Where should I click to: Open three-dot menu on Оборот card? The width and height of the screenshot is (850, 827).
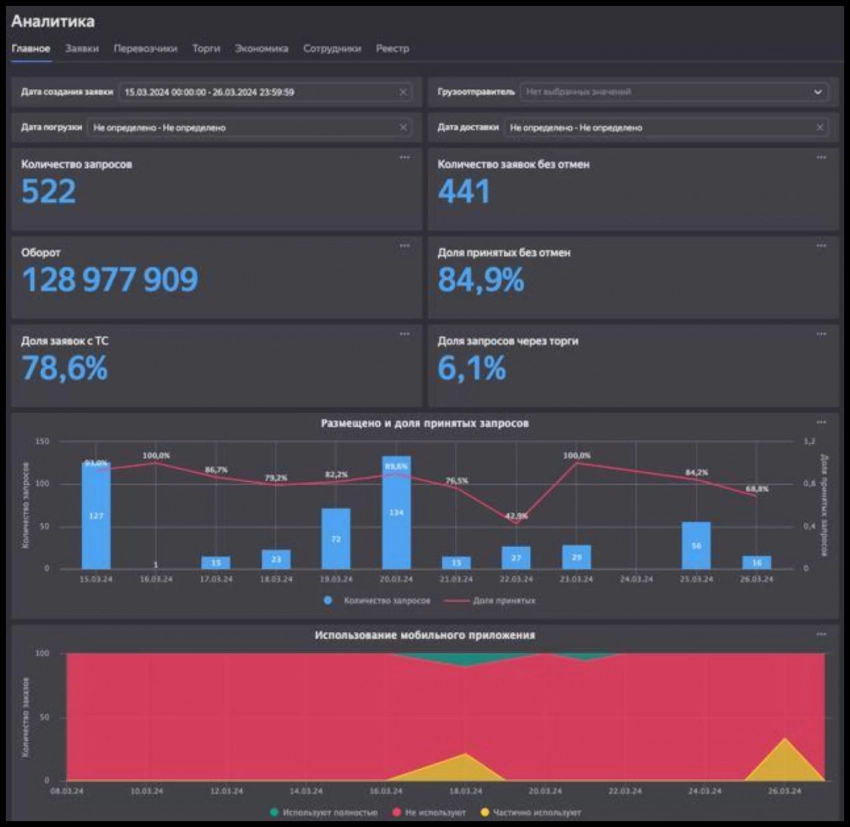[x=404, y=246]
